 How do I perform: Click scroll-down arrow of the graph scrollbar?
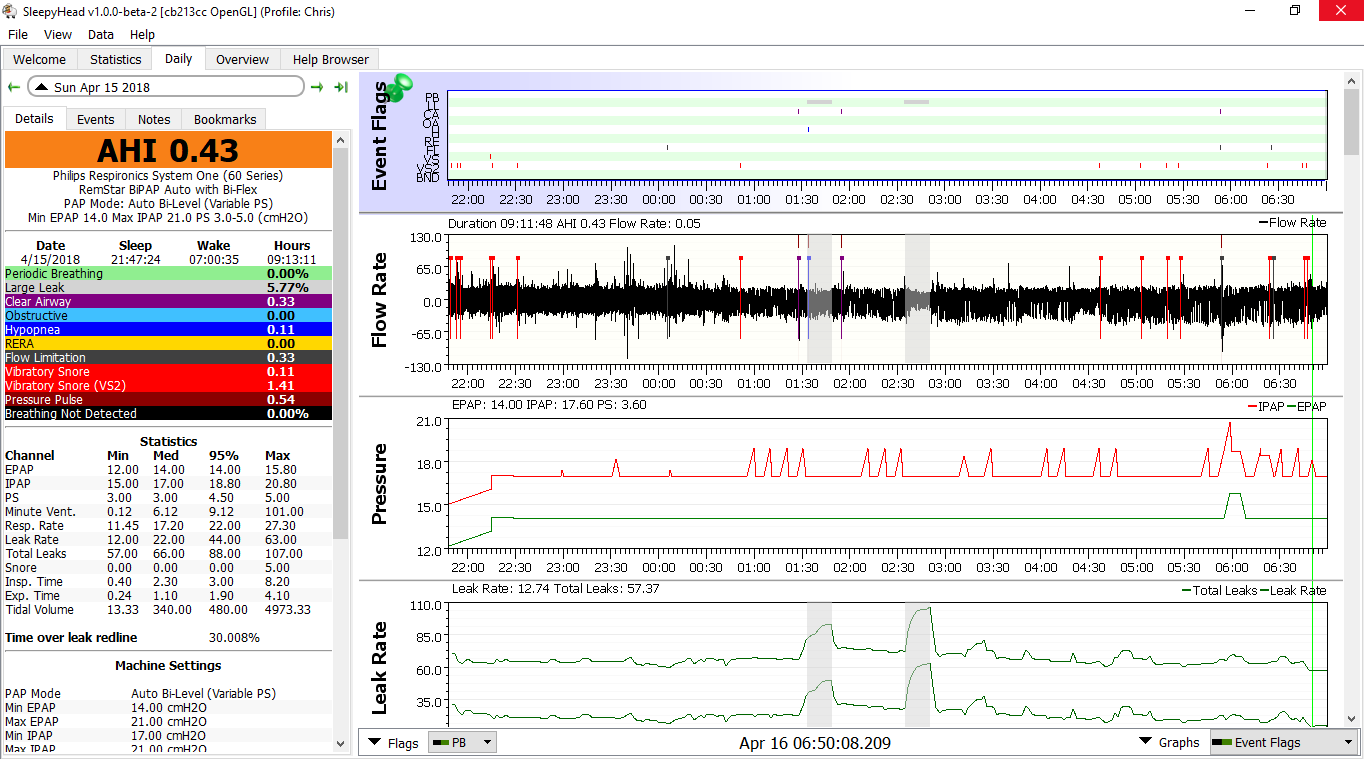[1352, 719]
